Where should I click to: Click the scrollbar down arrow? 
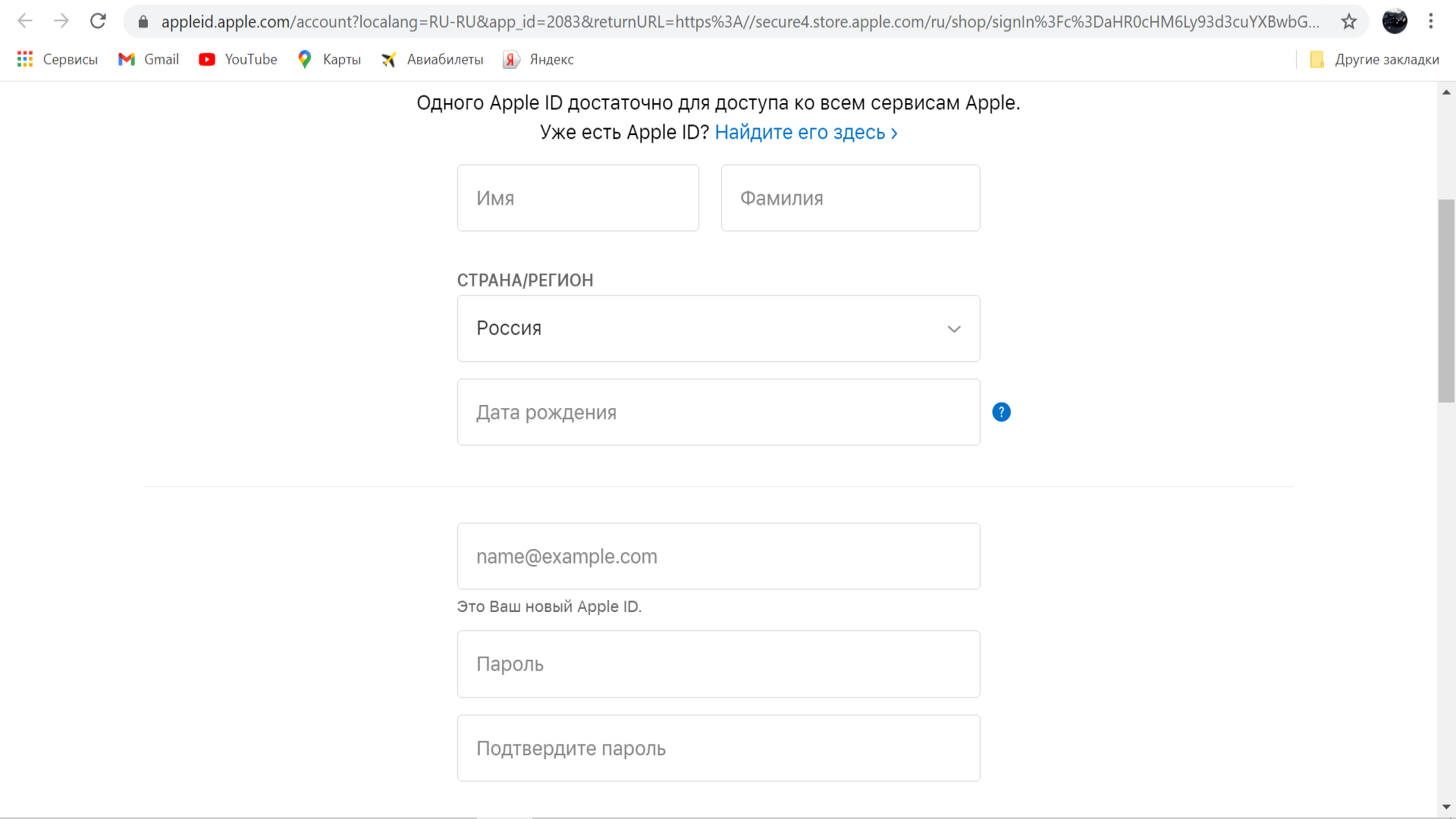coord(1446,807)
